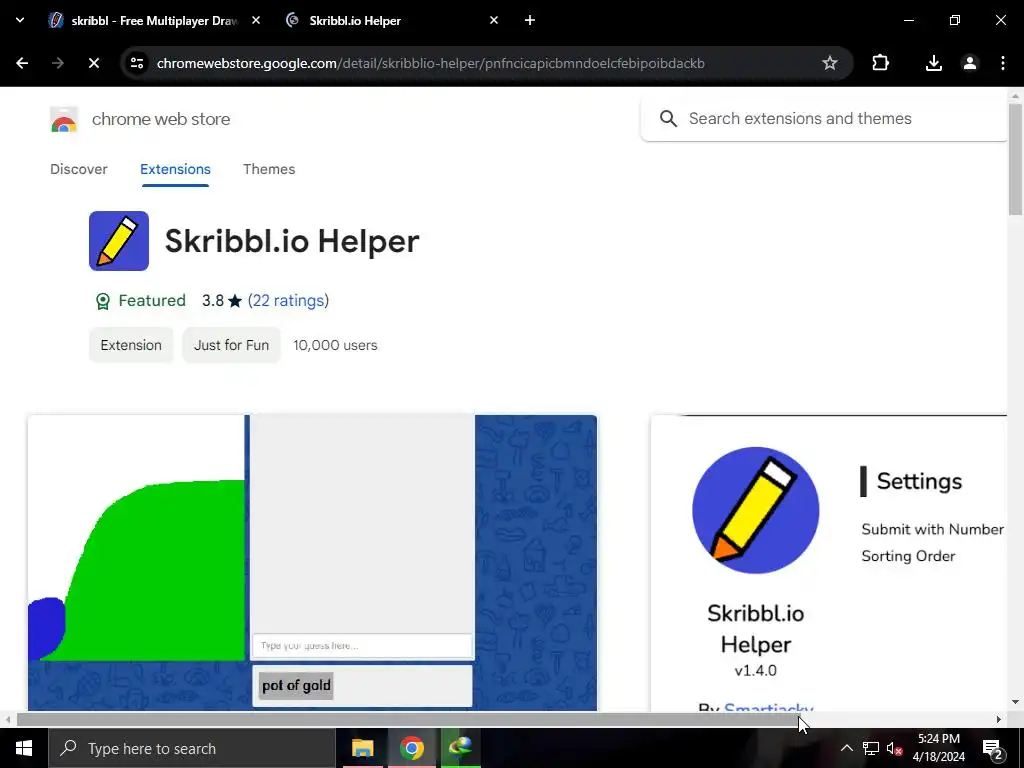Click the horizontal scrollbar right arrow

point(999,720)
